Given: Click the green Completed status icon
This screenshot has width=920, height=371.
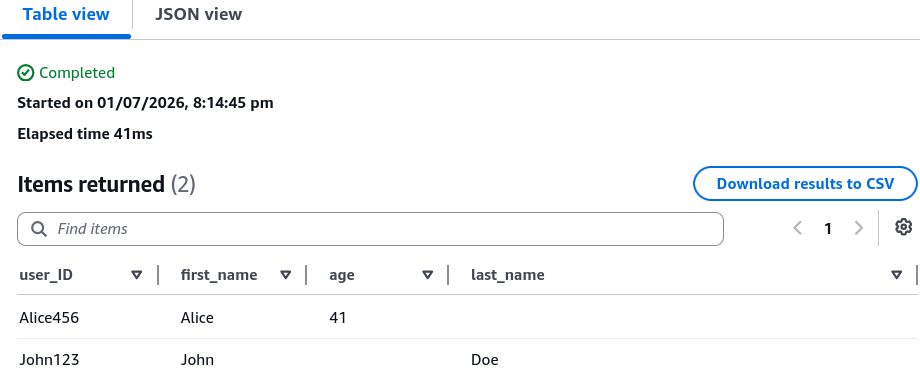Looking at the screenshot, I should pyautogui.click(x=25, y=73).
